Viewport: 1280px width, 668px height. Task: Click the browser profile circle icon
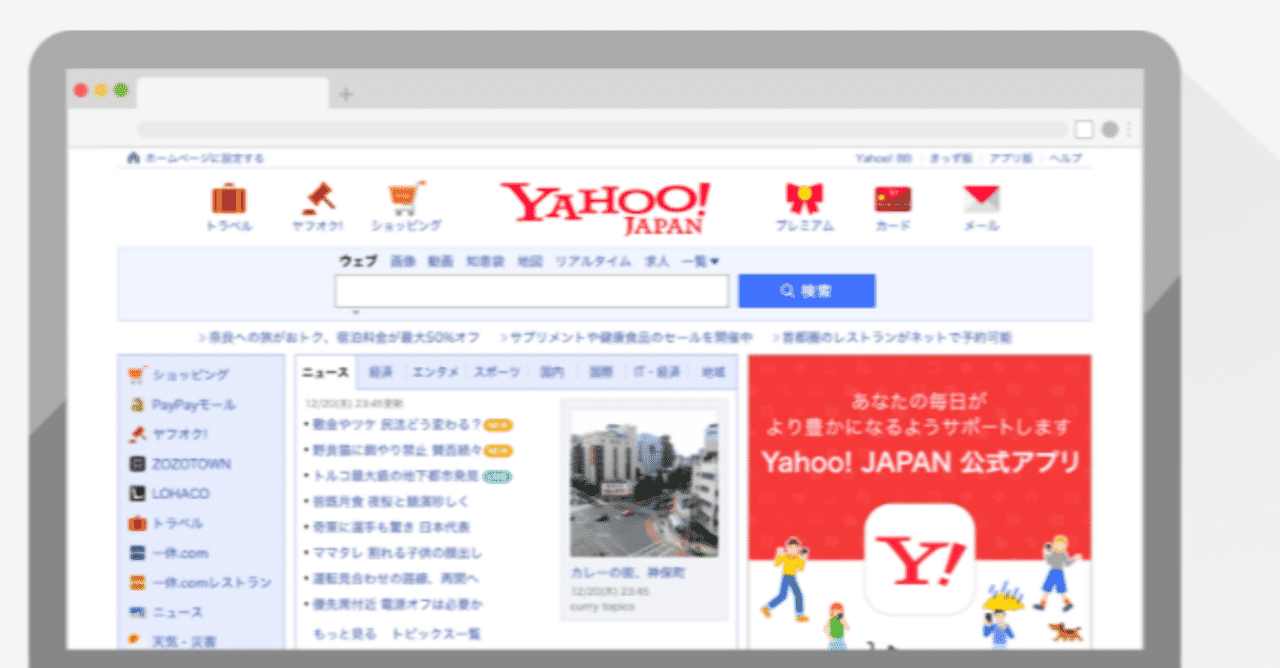coord(1110,129)
